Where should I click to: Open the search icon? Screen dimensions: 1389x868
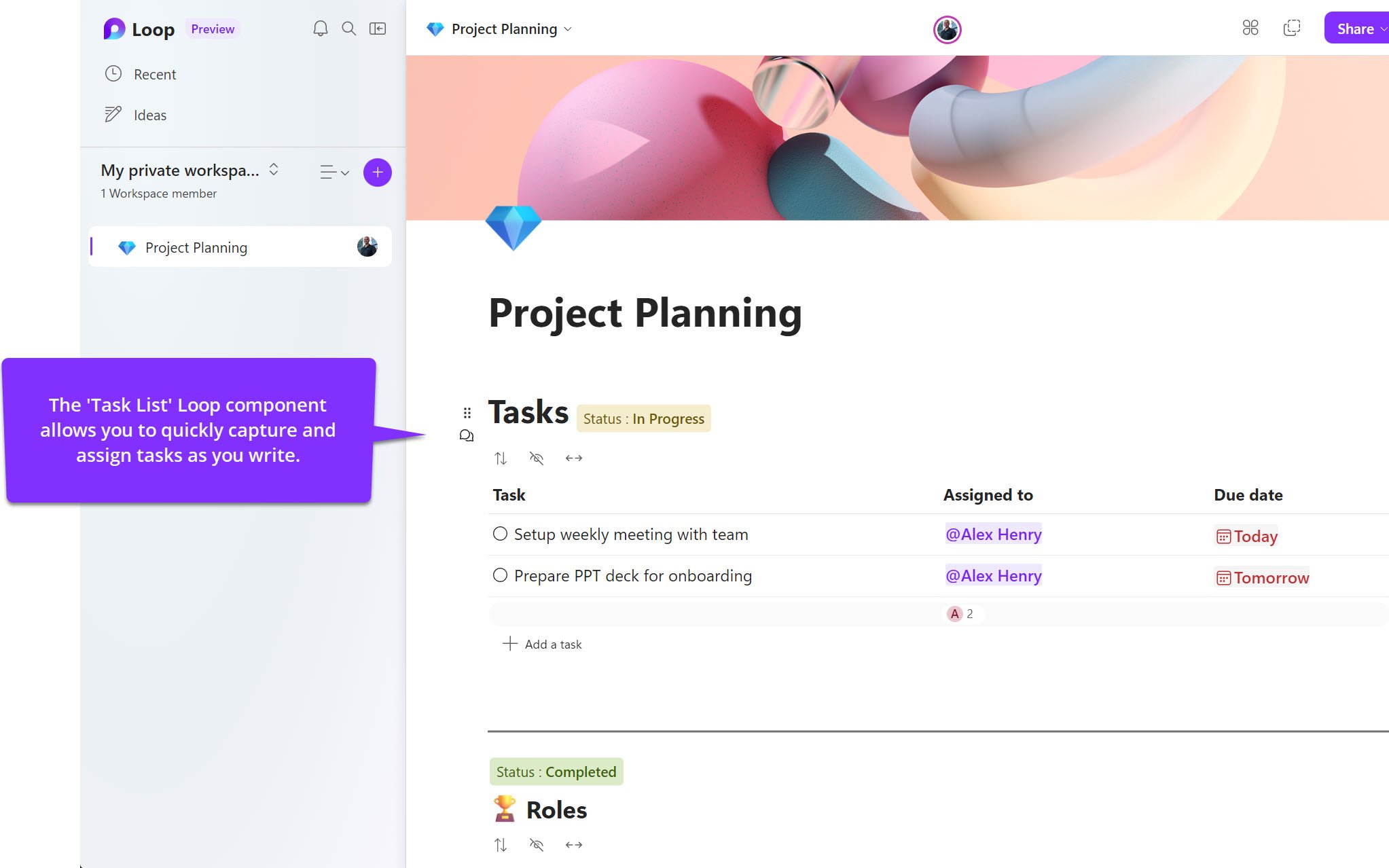tap(348, 29)
